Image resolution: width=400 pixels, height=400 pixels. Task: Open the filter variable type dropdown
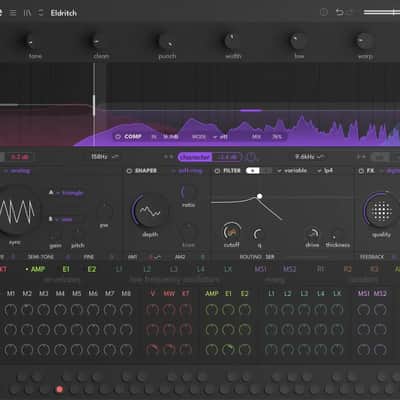coord(292,171)
